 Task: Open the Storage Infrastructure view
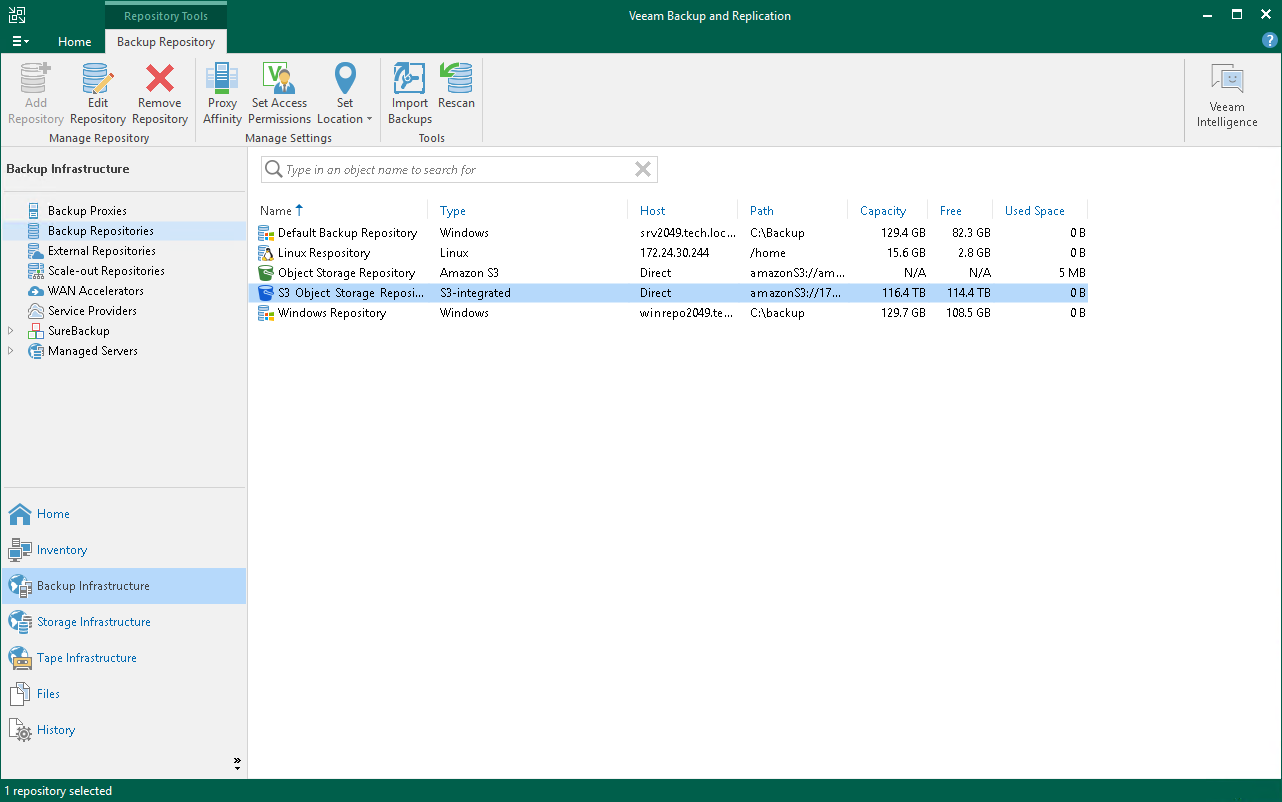coord(94,622)
